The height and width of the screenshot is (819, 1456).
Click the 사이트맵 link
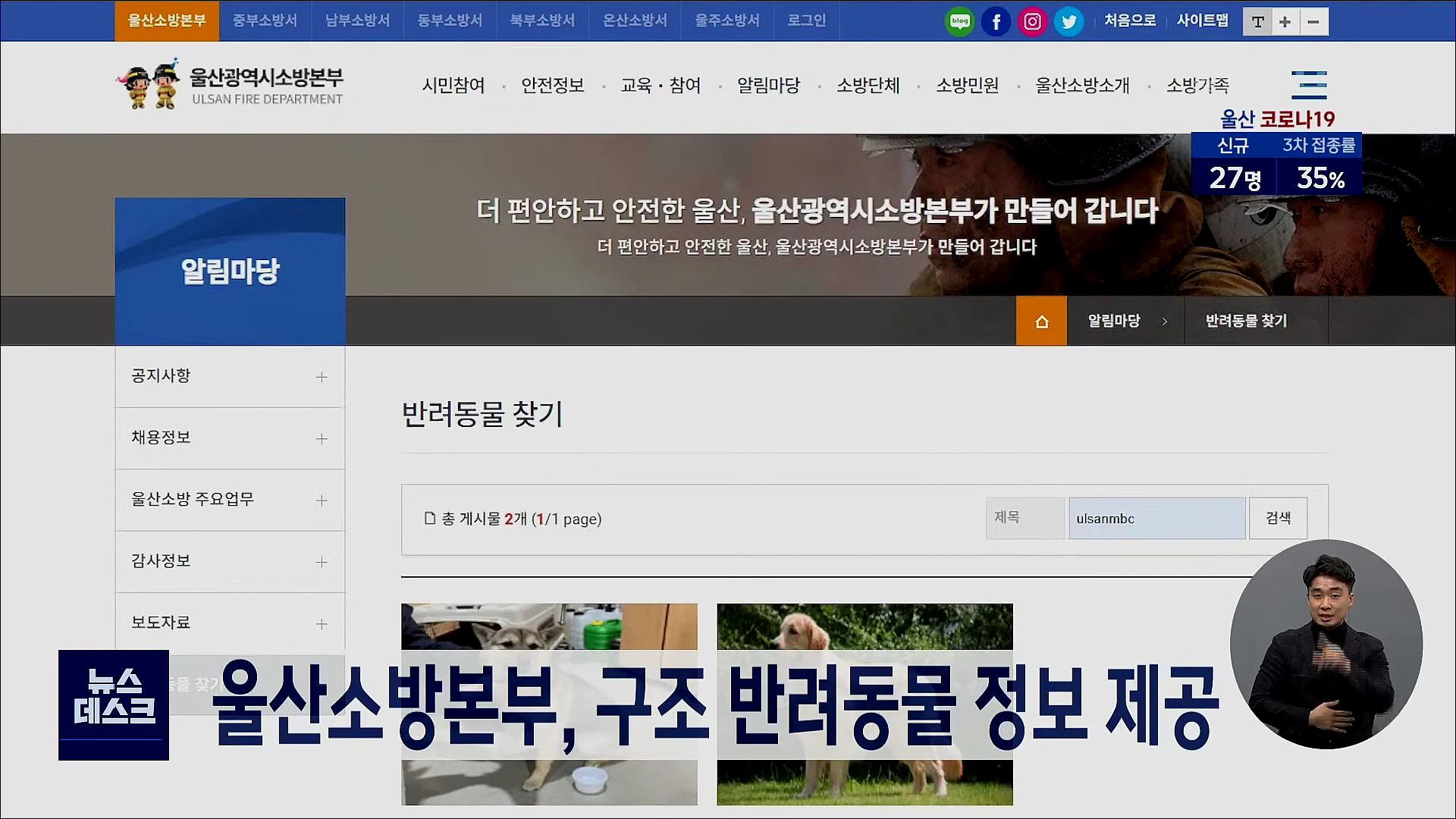pyautogui.click(x=1202, y=20)
